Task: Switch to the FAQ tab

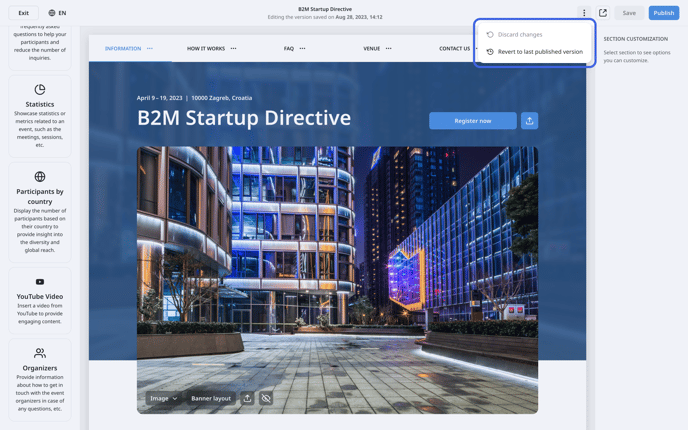Action: coord(289,48)
